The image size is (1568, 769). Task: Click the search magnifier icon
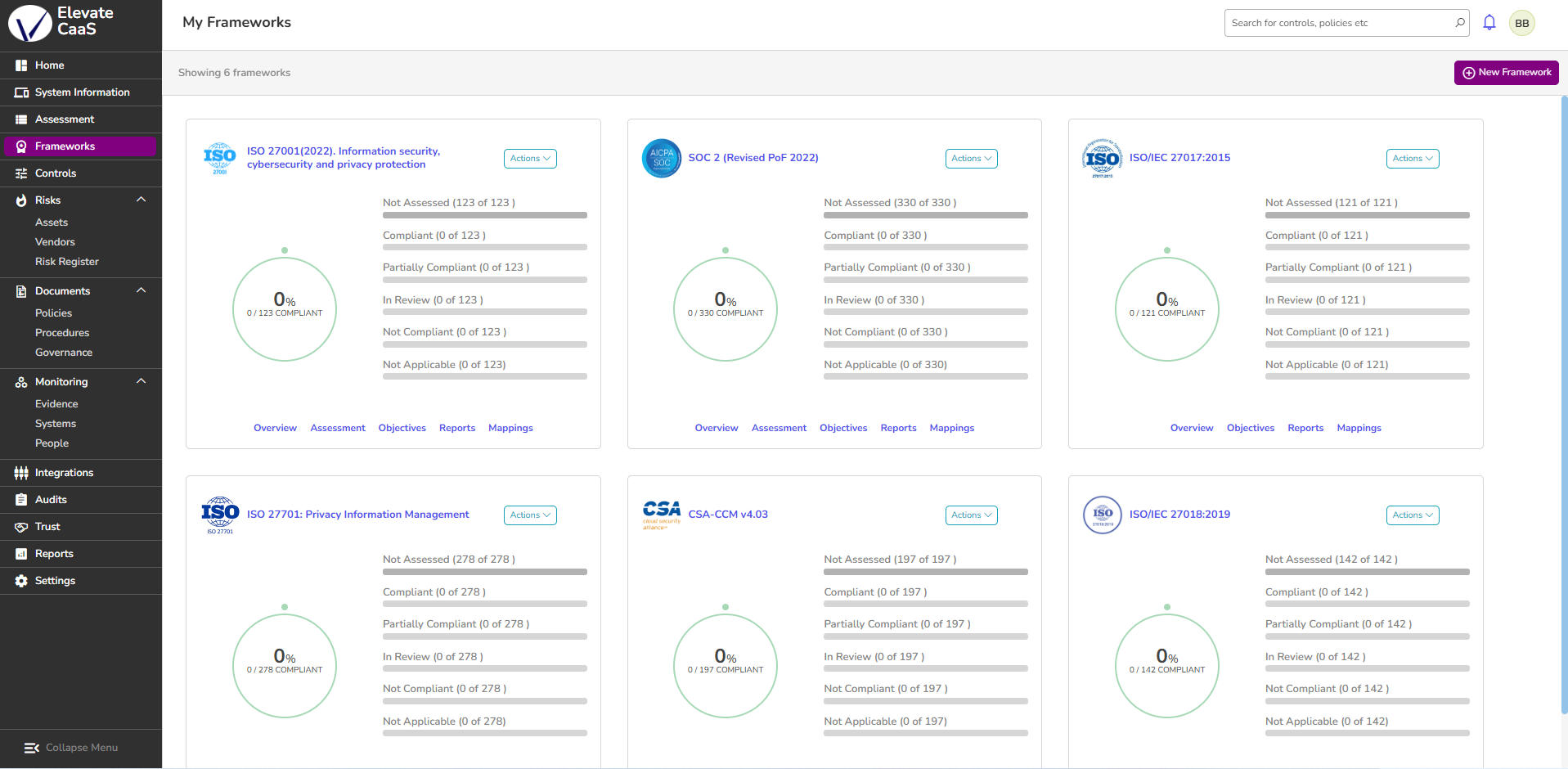(1459, 23)
